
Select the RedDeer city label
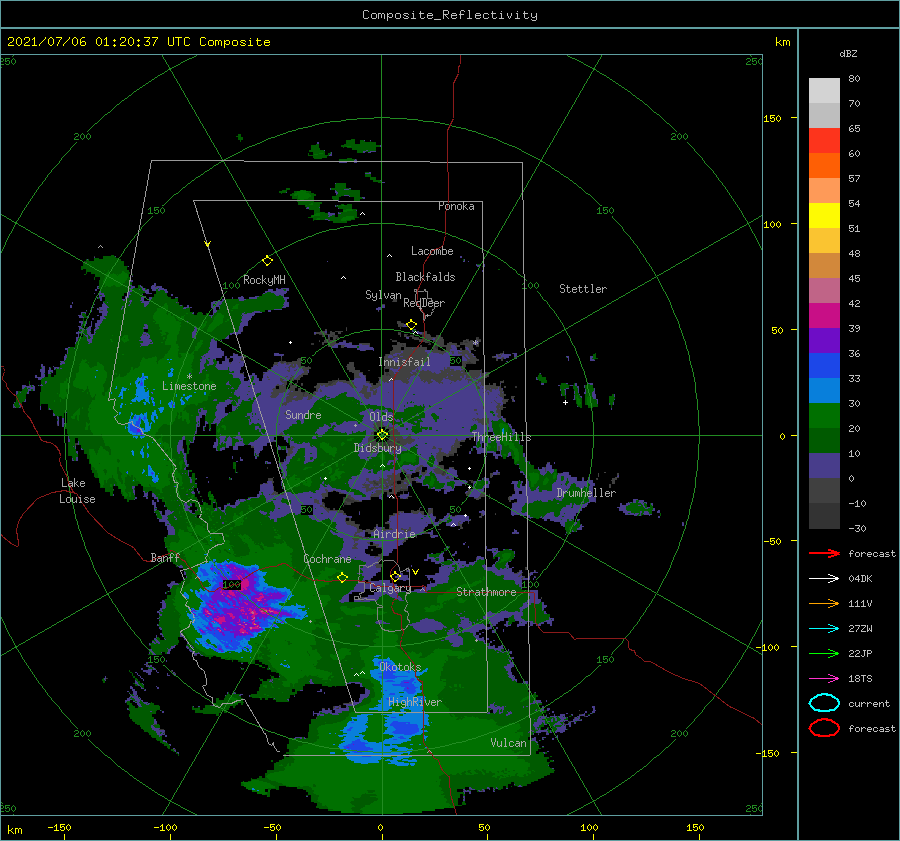(x=424, y=303)
